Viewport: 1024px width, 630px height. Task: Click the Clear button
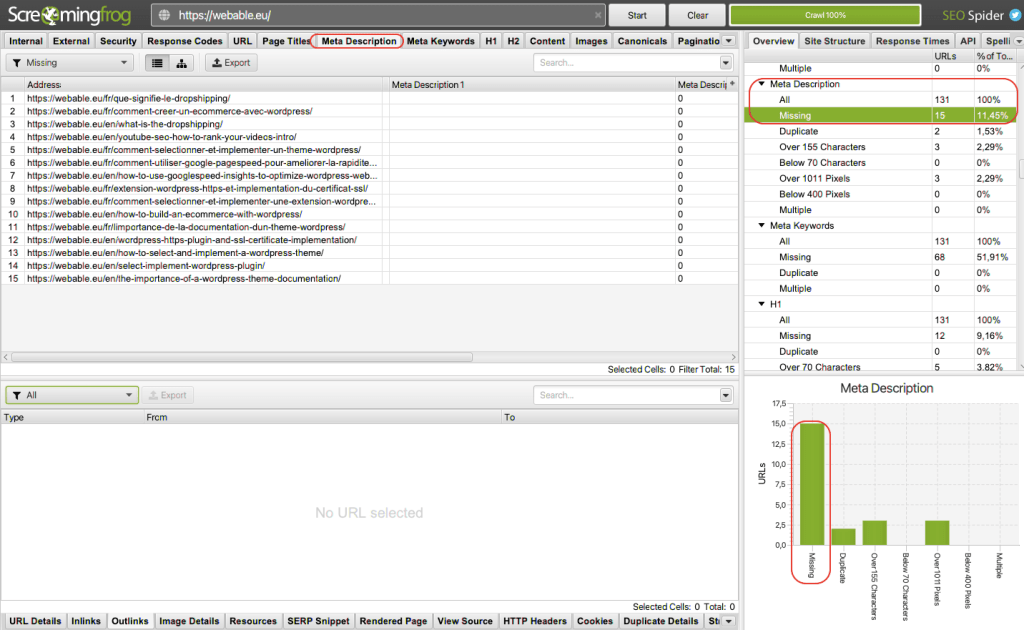tap(697, 15)
